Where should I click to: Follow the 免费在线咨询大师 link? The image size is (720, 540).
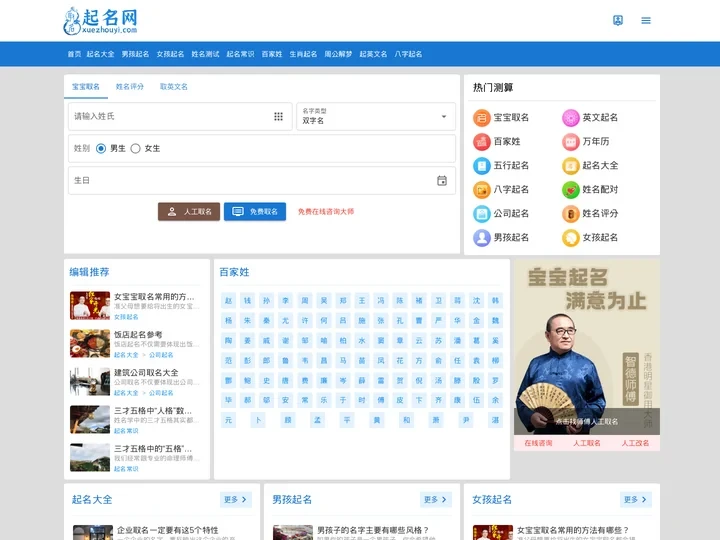pyautogui.click(x=326, y=212)
